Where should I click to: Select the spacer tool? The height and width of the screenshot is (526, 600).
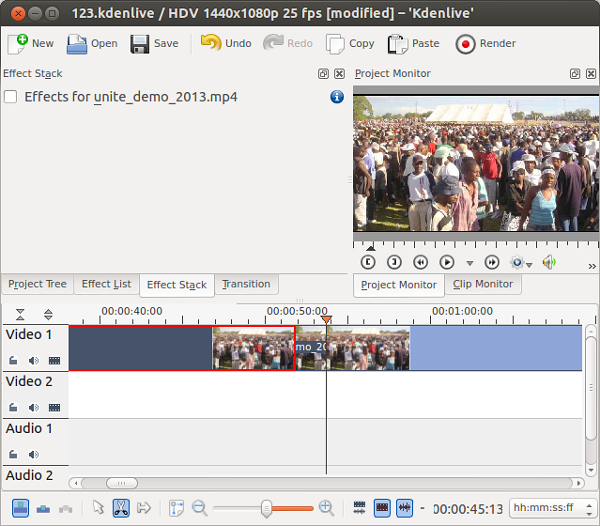pos(143,508)
